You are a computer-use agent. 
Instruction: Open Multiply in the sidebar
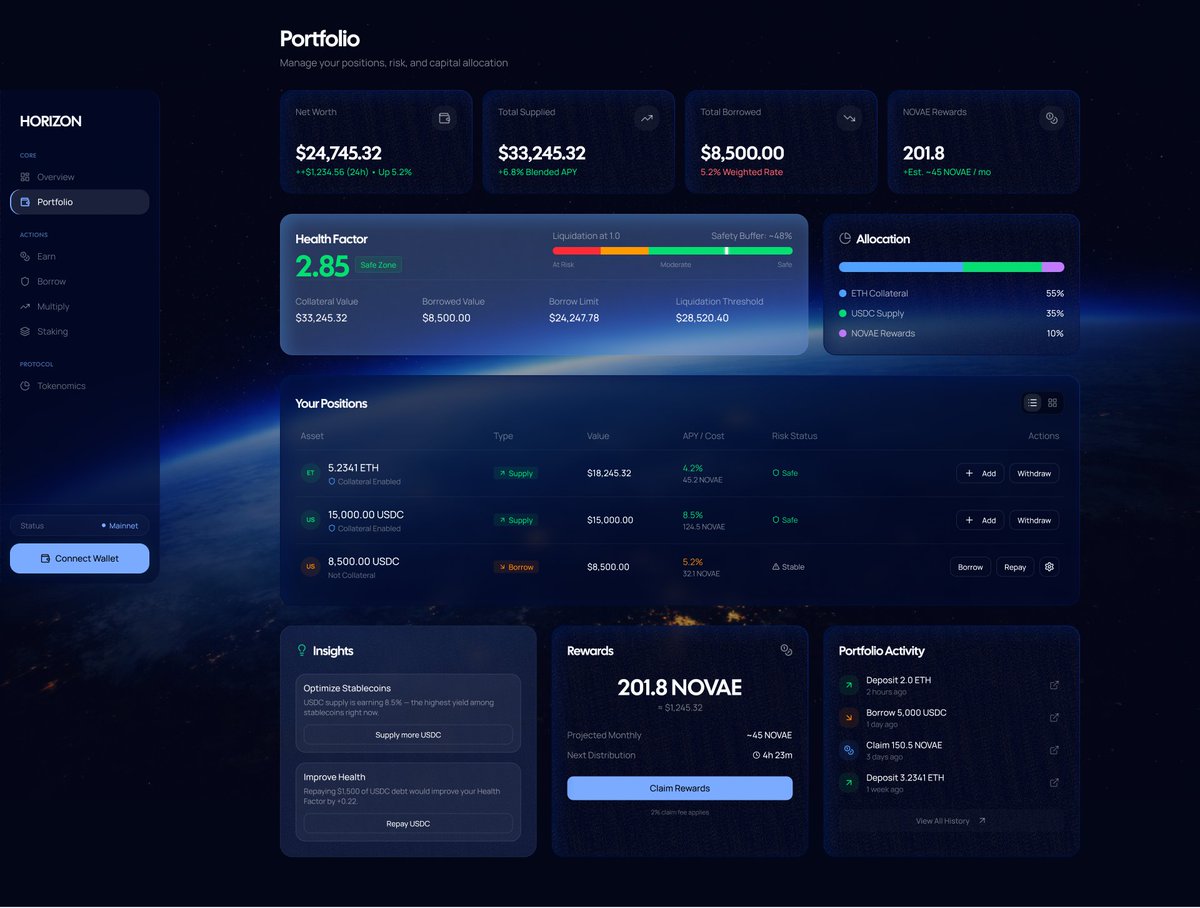(80, 306)
